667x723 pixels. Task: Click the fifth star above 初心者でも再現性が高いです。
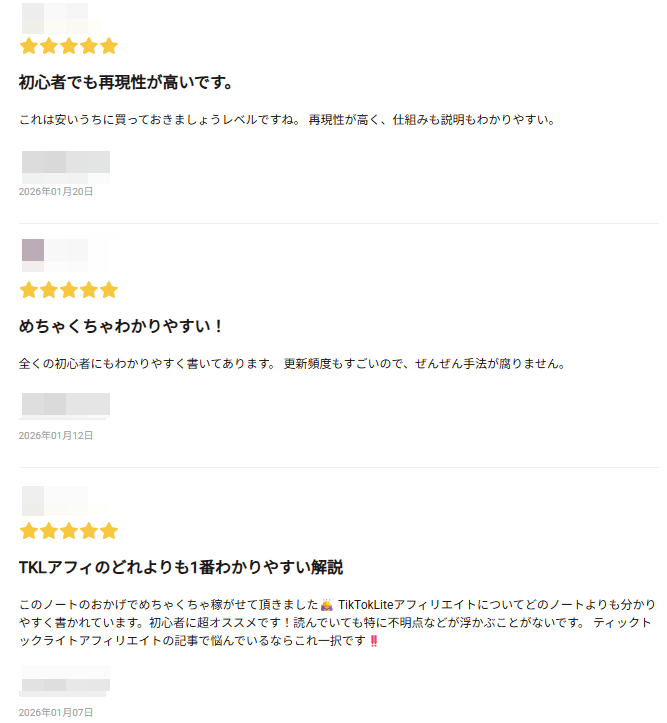click(109, 46)
